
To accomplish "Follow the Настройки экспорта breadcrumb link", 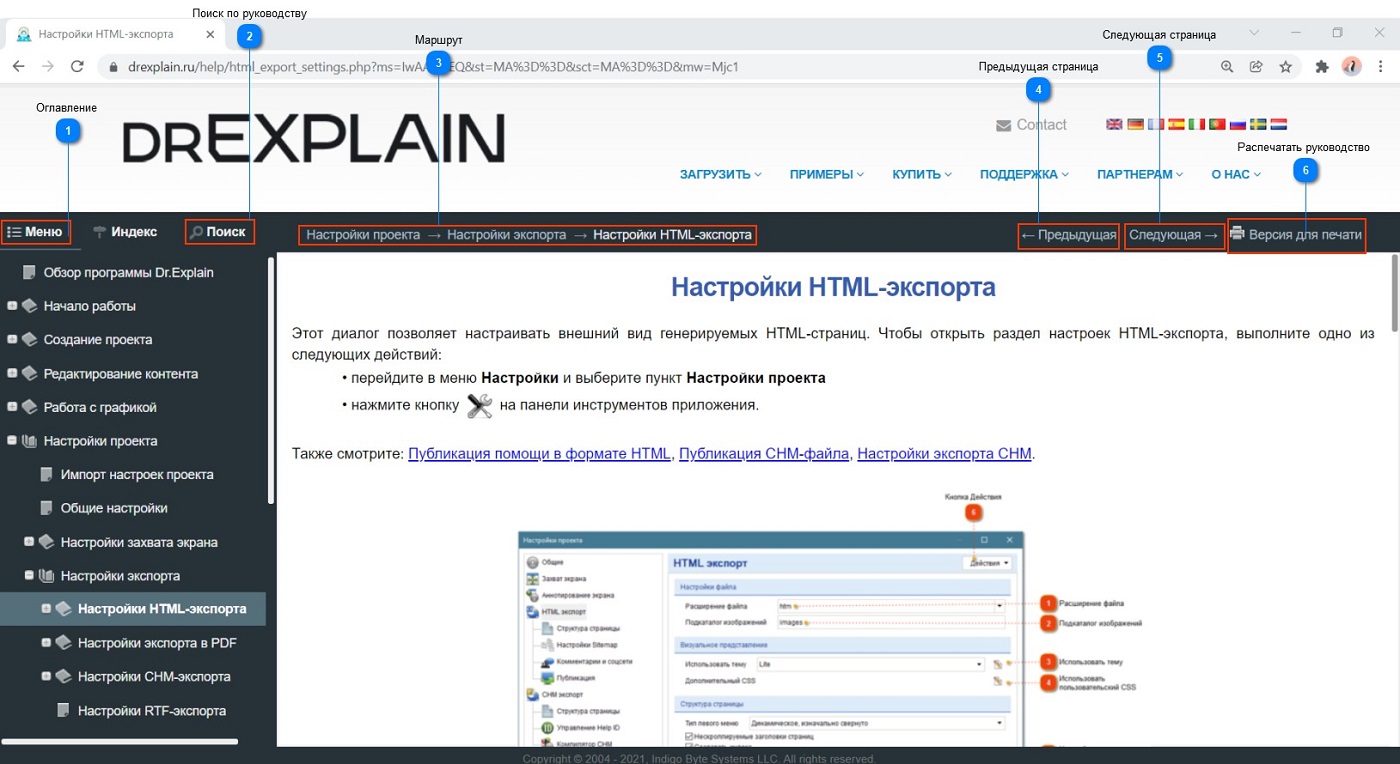I will [506, 235].
